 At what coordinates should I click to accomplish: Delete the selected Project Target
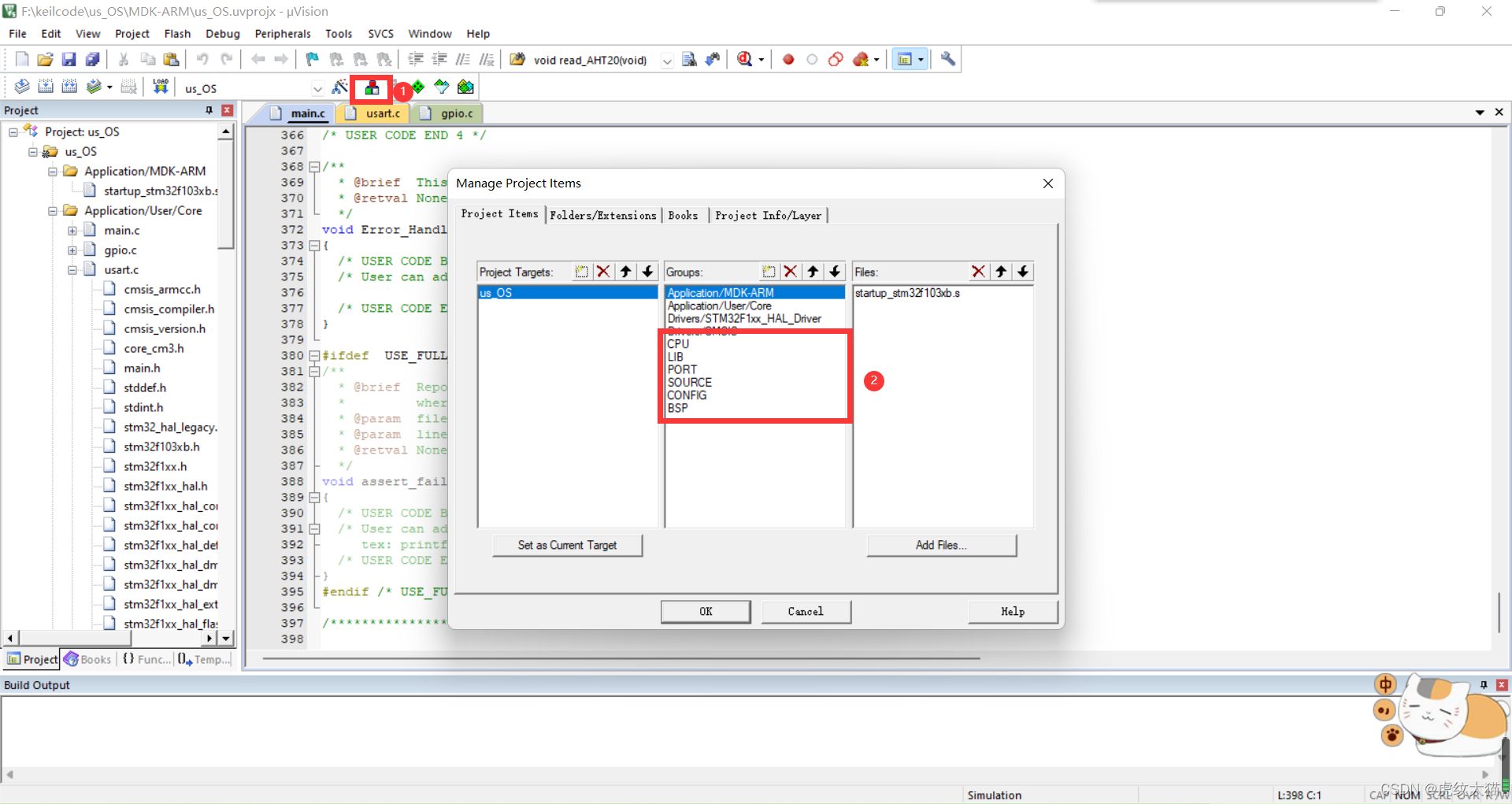click(x=603, y=272)
